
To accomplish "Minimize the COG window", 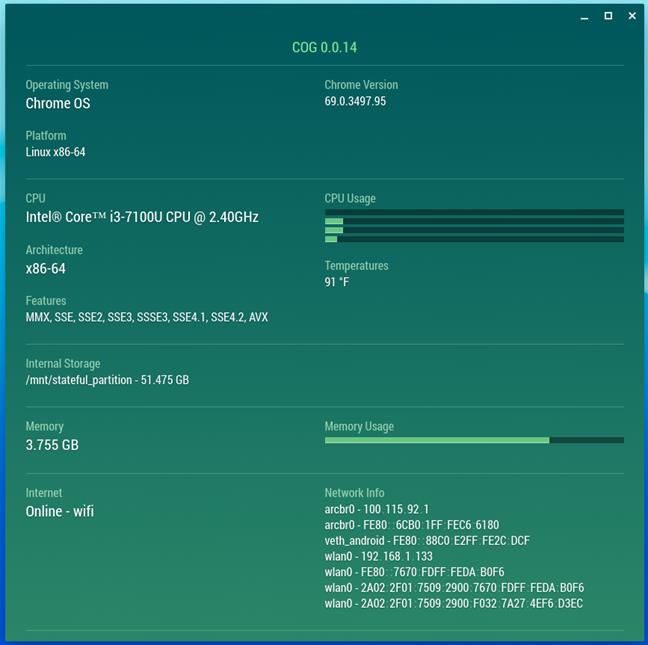I will pyautogui.click(x=584, y=17).
